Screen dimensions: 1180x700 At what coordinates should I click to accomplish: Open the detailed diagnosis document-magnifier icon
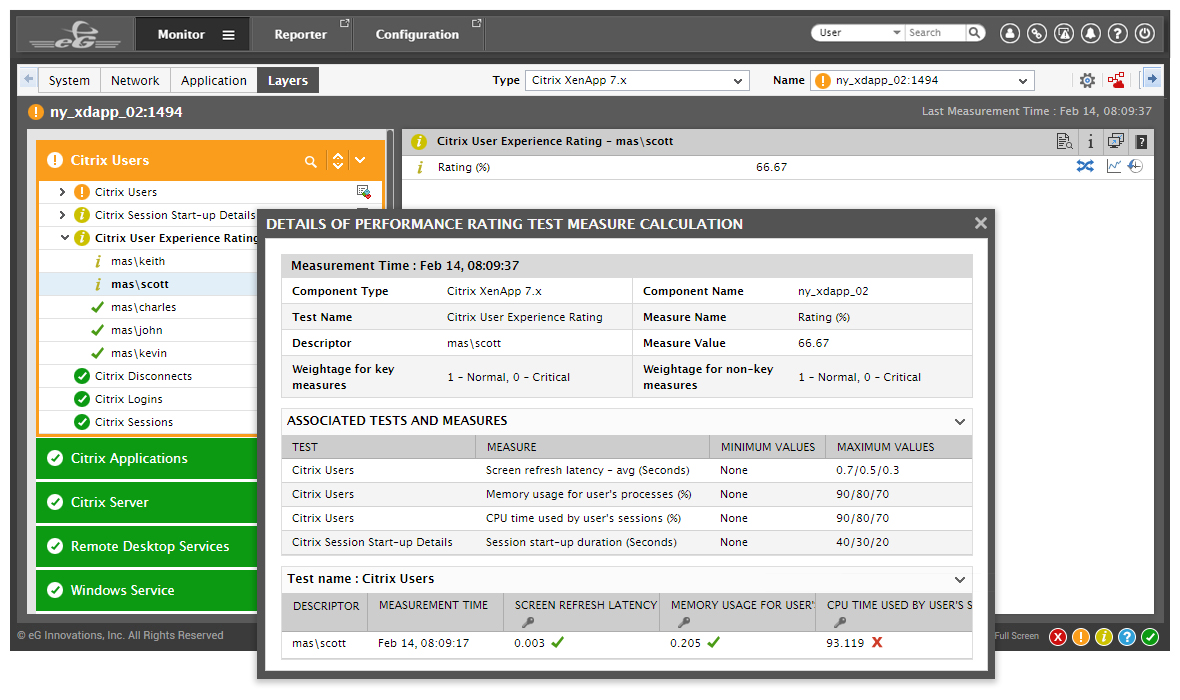click(1064, 141)
